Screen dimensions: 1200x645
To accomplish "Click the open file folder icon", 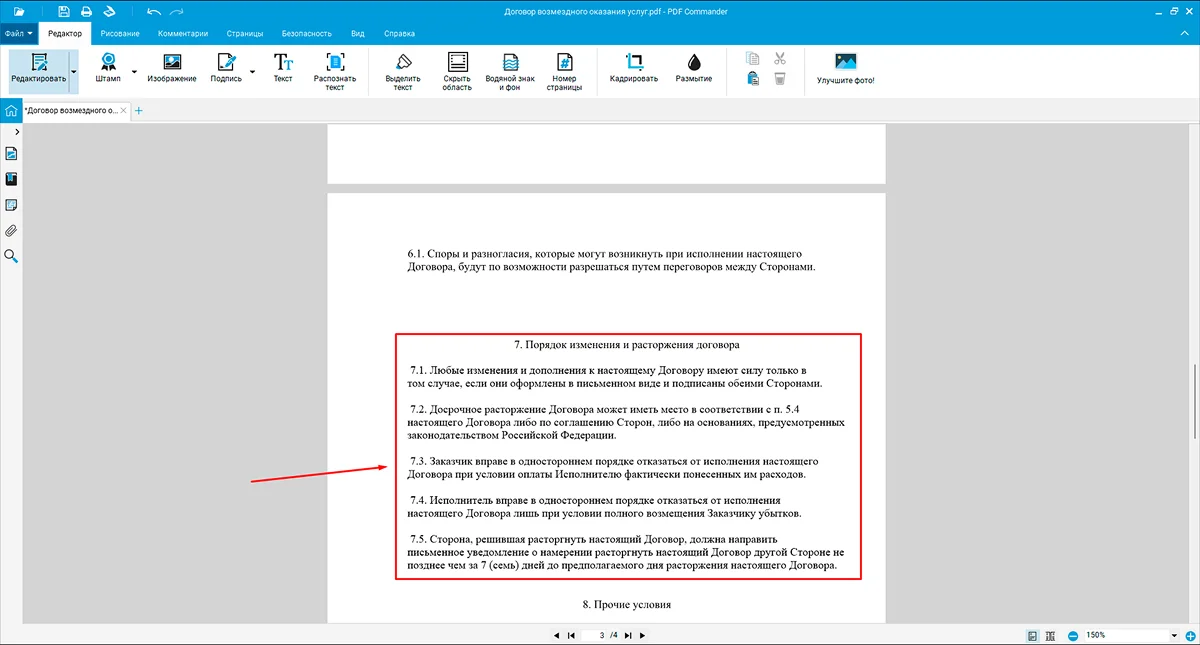I will pyautogui.click(x=18, y=11).
